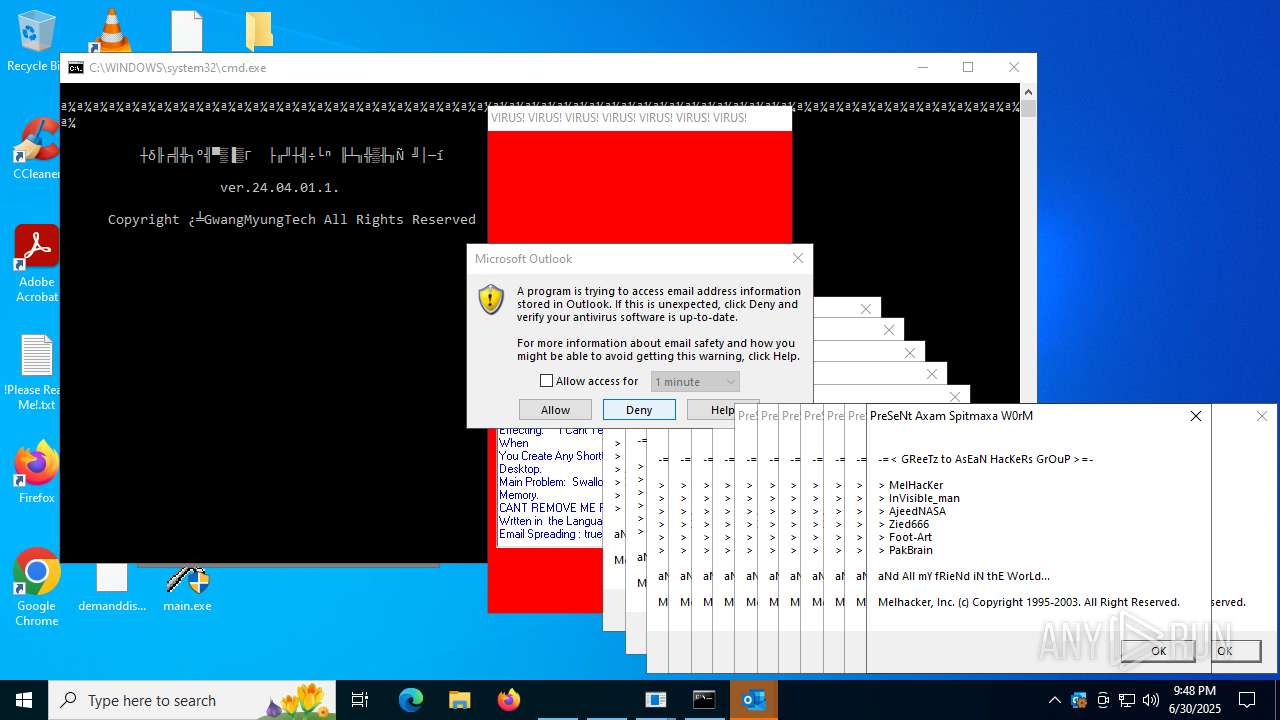1280x720 pixels.
Task: Select the blank document icon on desktop
Action: [x=187, y=31]
